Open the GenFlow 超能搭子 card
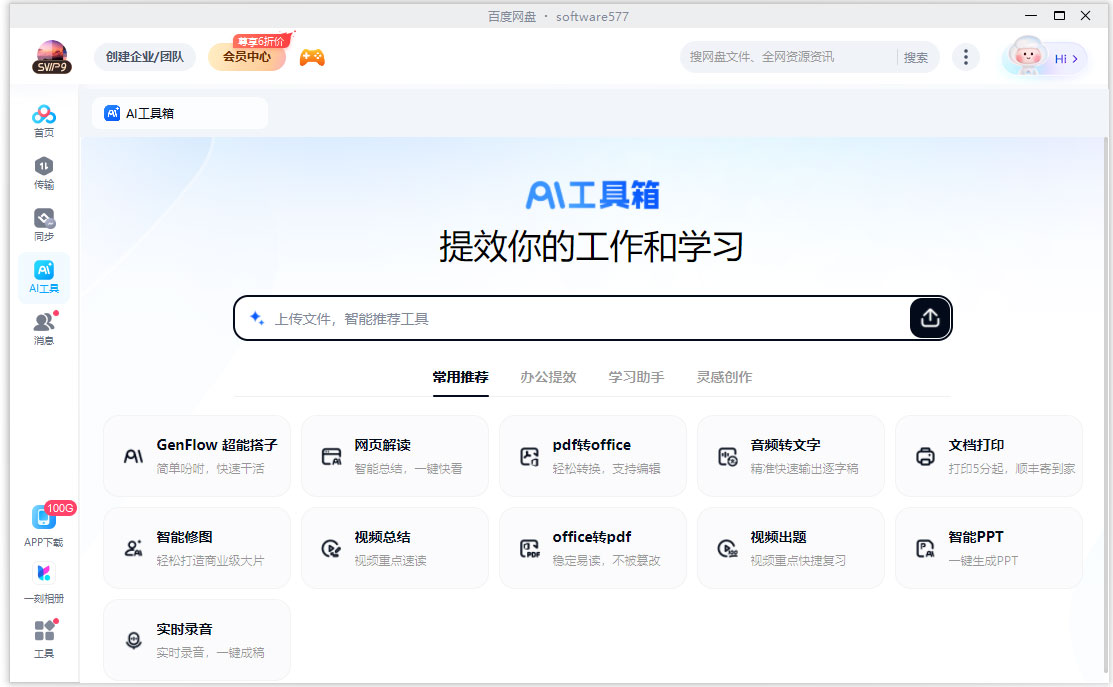 [x=197, y=456]
